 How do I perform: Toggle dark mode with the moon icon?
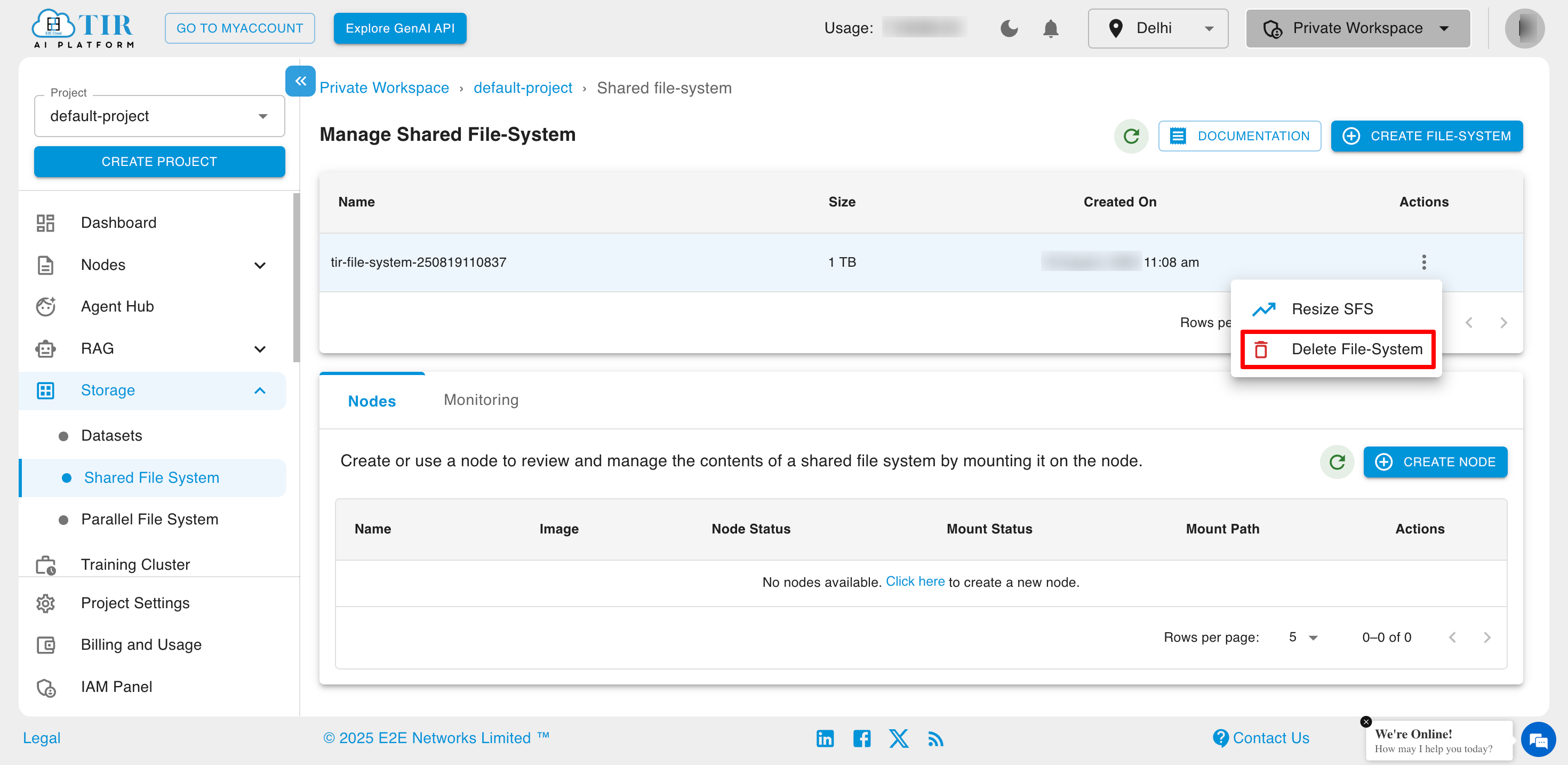click(x=1009, y=28)
